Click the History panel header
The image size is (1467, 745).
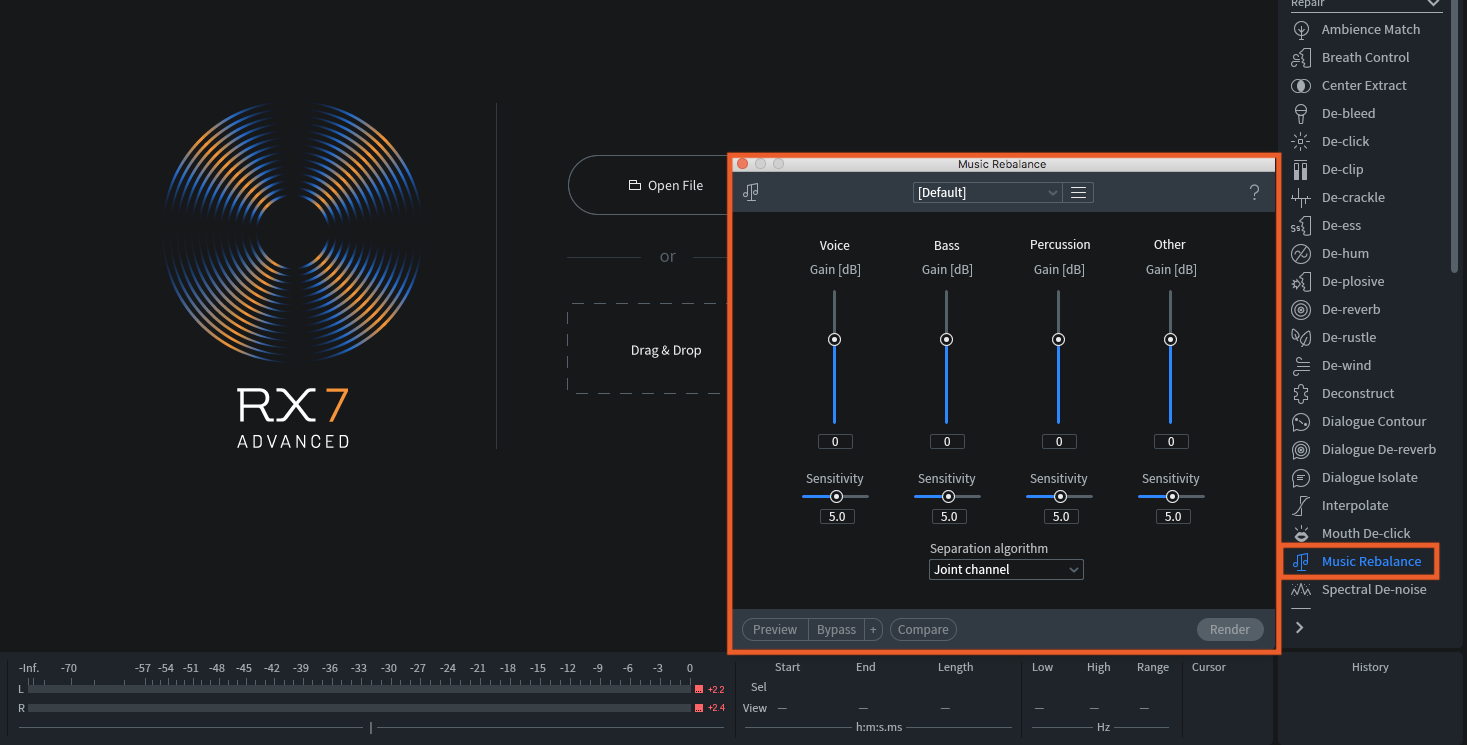1370,667
